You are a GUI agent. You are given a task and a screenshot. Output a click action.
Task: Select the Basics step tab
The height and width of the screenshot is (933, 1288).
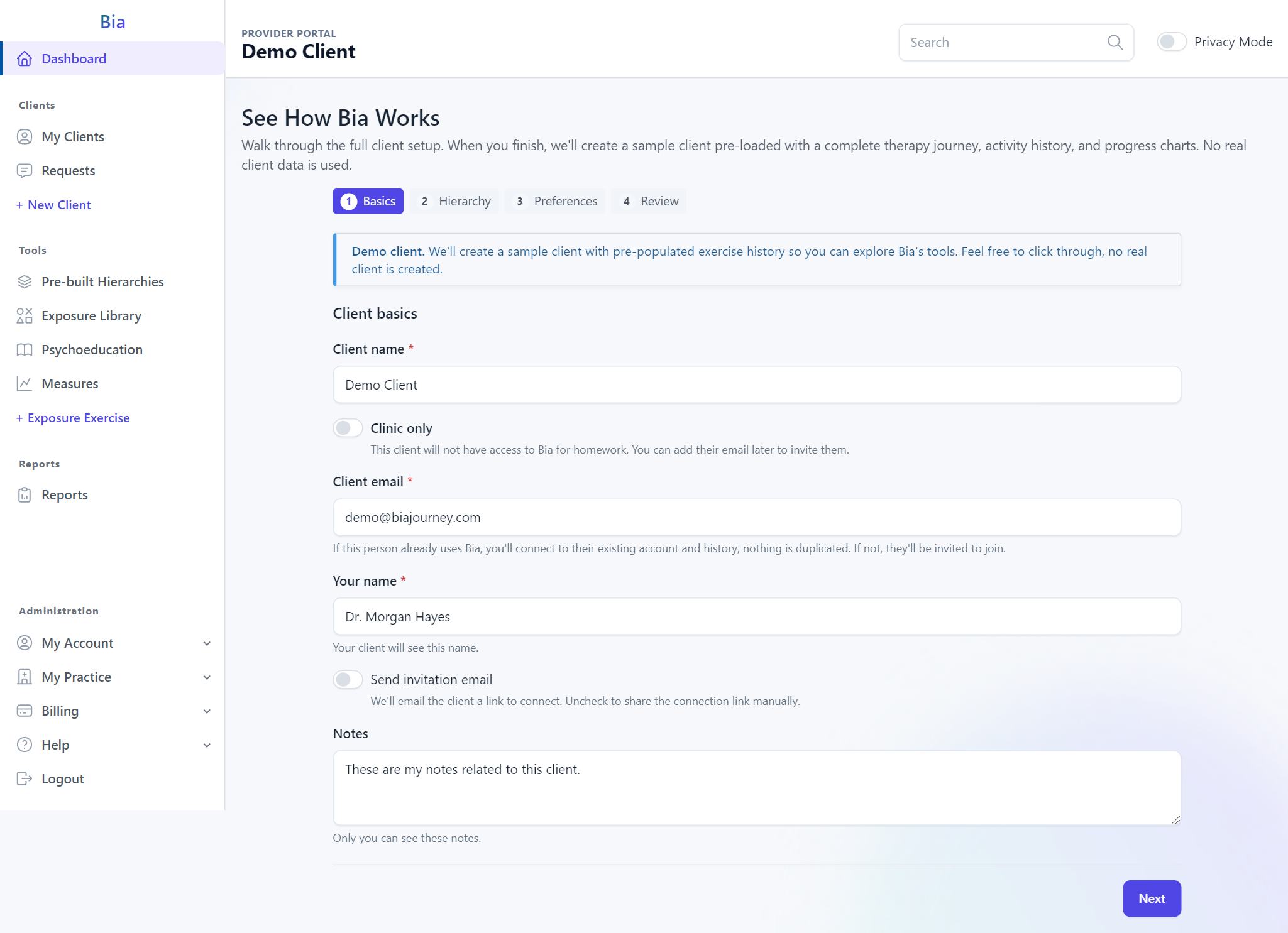[x=368, y=201]
